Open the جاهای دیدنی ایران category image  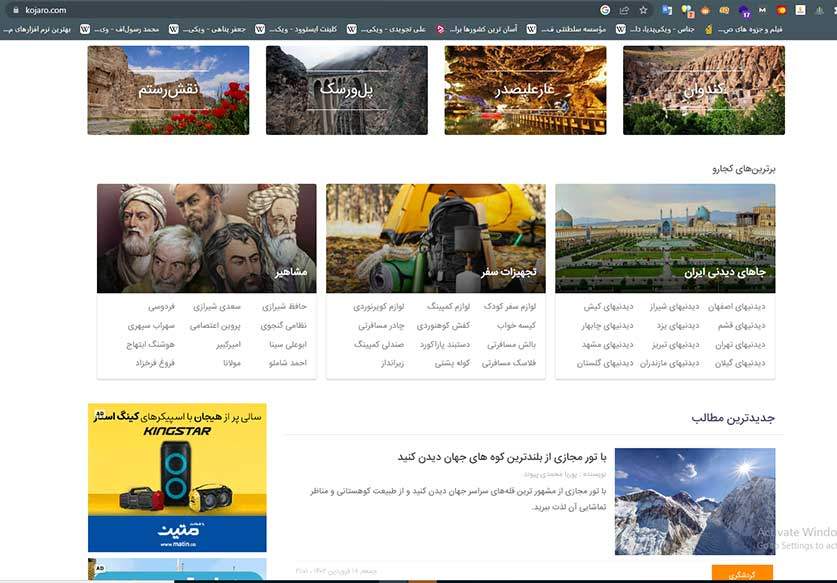click(665, 239)
